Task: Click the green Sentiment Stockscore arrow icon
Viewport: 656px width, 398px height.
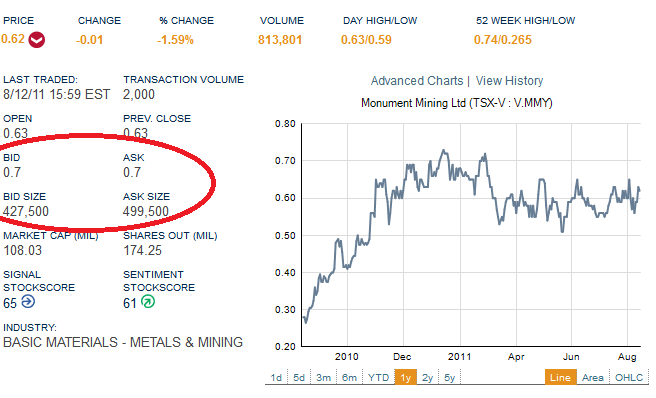Action: pyautogui.click(x=148, y=301)
